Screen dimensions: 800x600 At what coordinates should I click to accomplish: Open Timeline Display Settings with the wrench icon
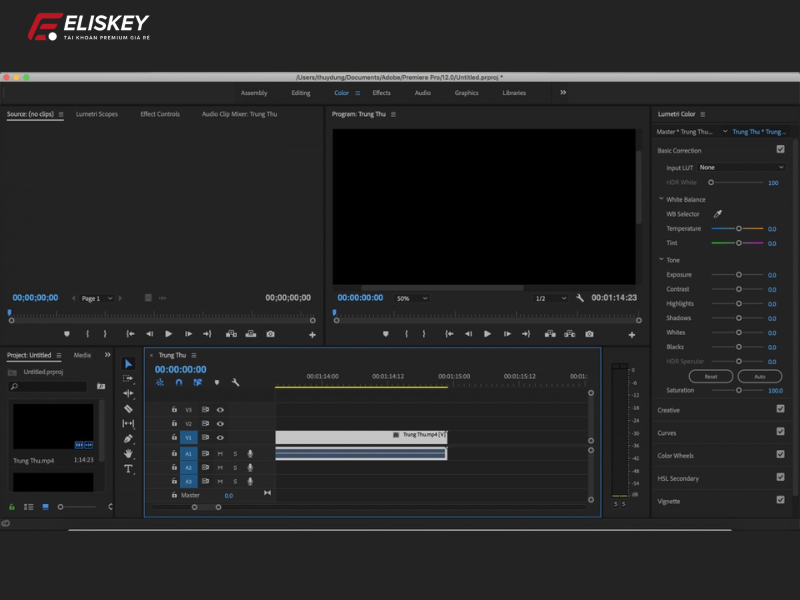[x=236, y=382]
